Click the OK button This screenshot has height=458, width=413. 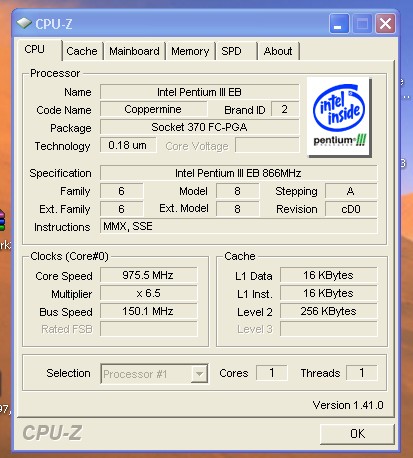point(357,434)
